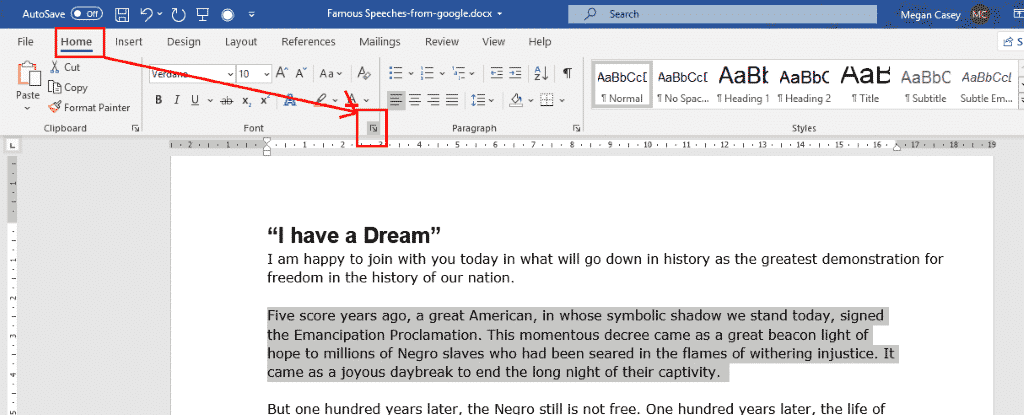The image size is (1024, 415).
Task: Click the Copy button
Action: (x=68, y=88)
